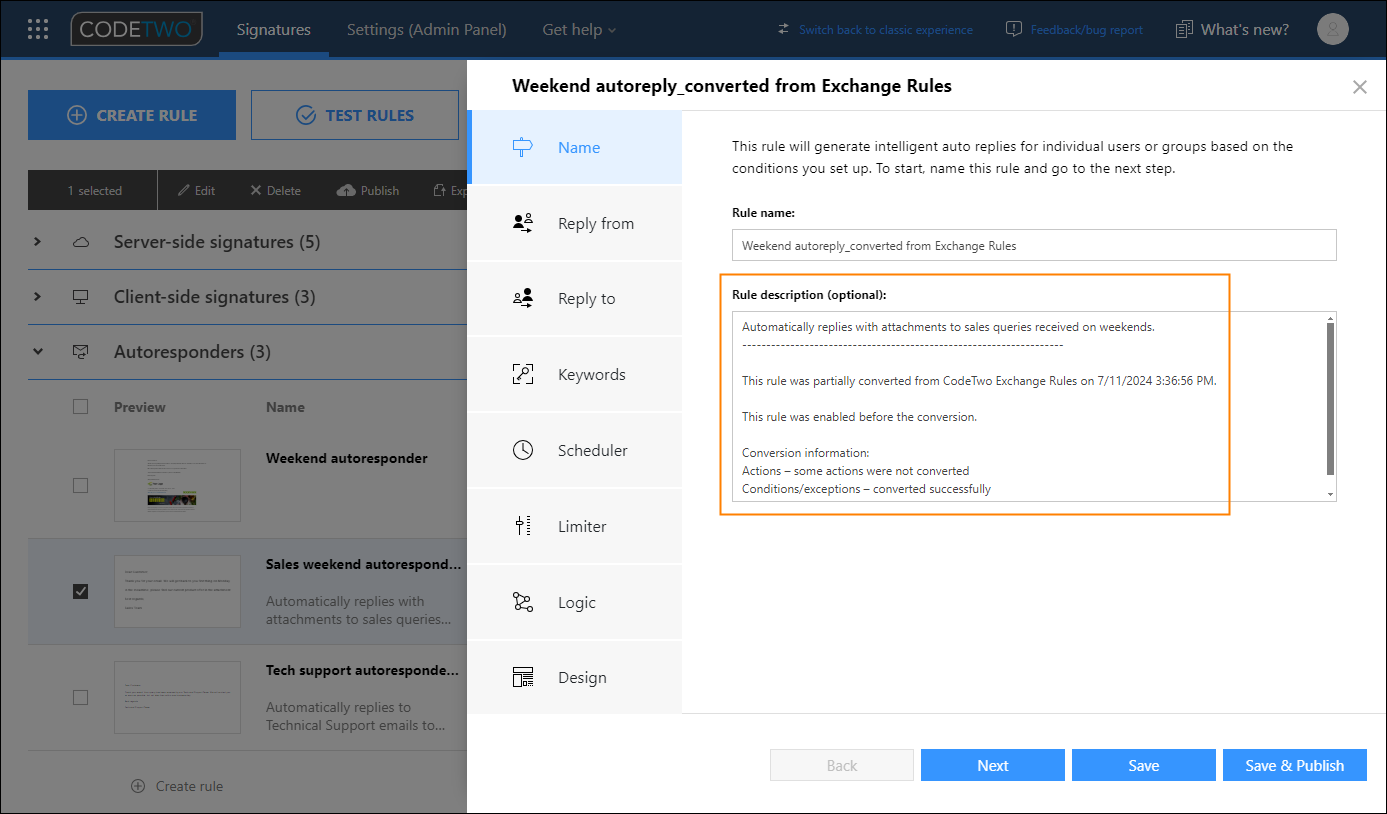
Task: Open the Weekend autoresponder preview thumbnail
Action: (x=177, y=485)
